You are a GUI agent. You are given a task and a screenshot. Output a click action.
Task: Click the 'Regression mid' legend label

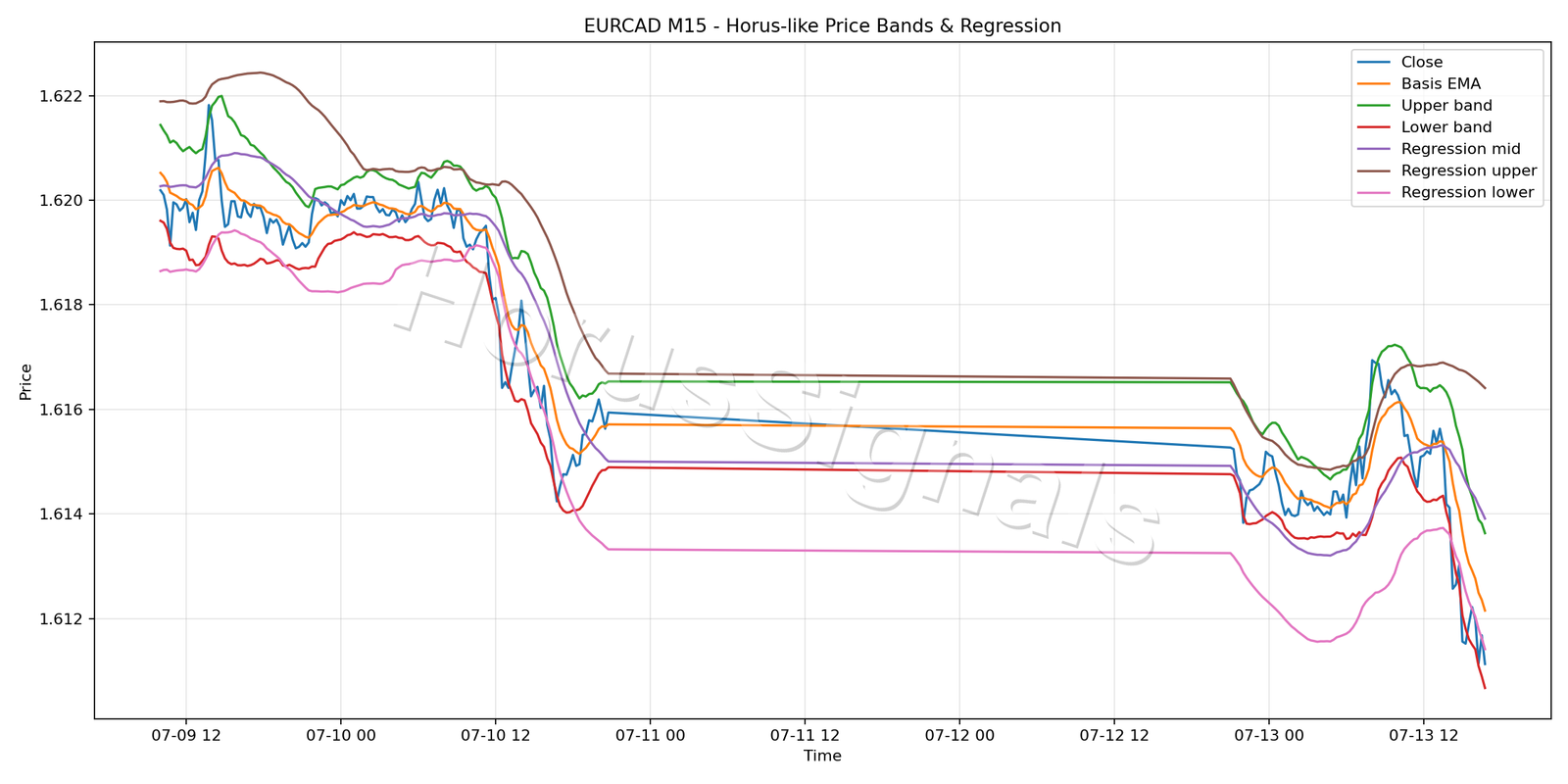1460,149
